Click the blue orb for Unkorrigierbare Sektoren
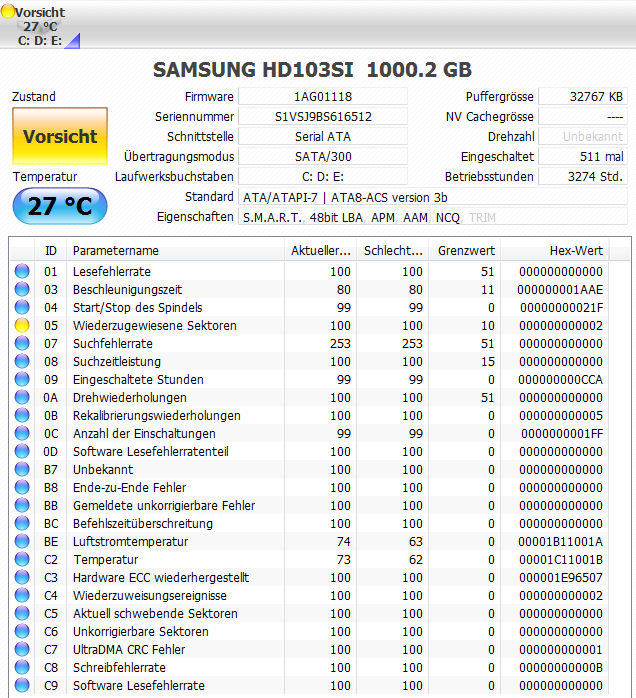 pyautogui.click(x=22, y=631)
